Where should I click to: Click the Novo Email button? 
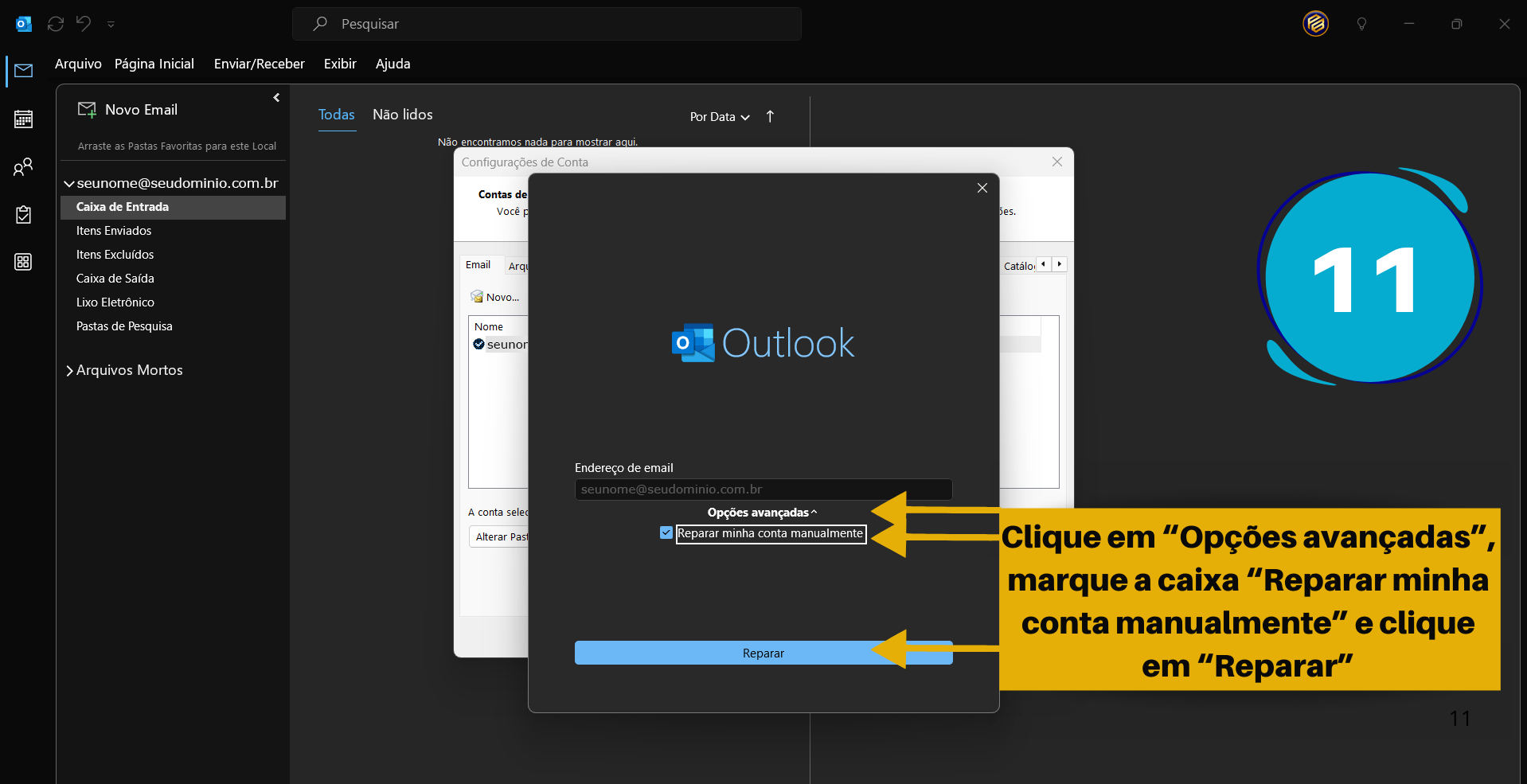coord(127,110)
